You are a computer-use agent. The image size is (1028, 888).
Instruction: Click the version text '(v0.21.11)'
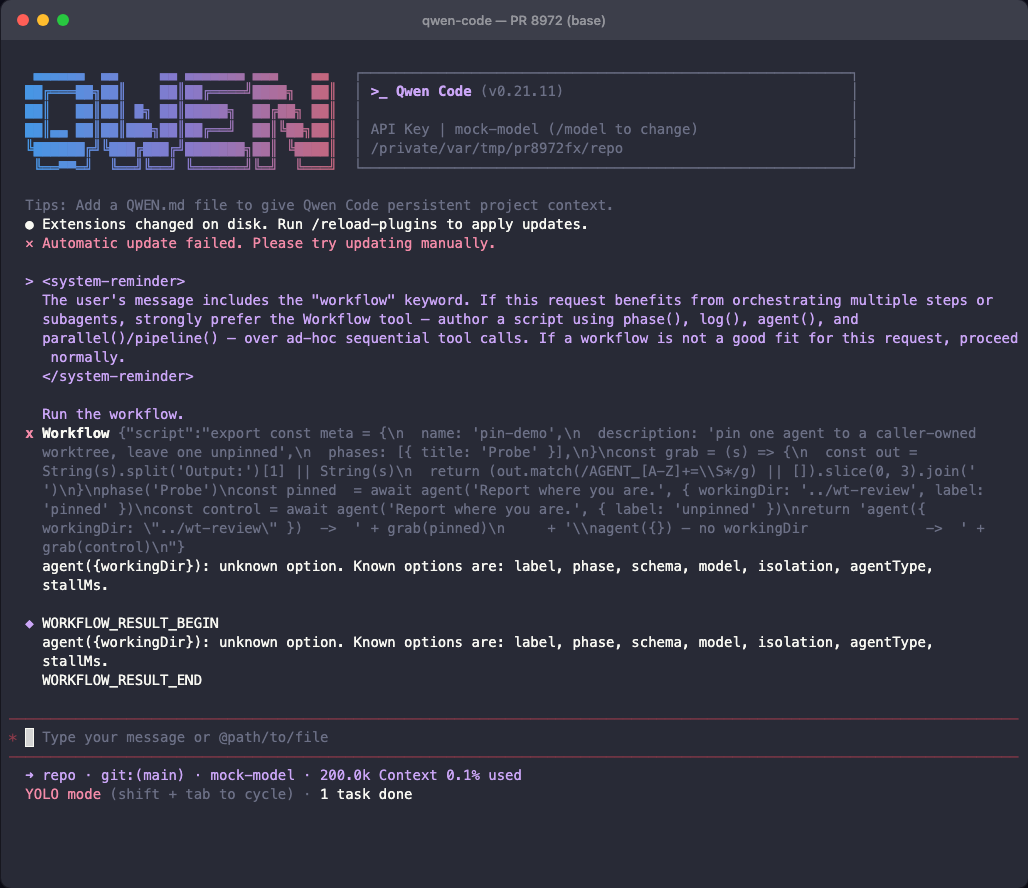coord(522,92)
